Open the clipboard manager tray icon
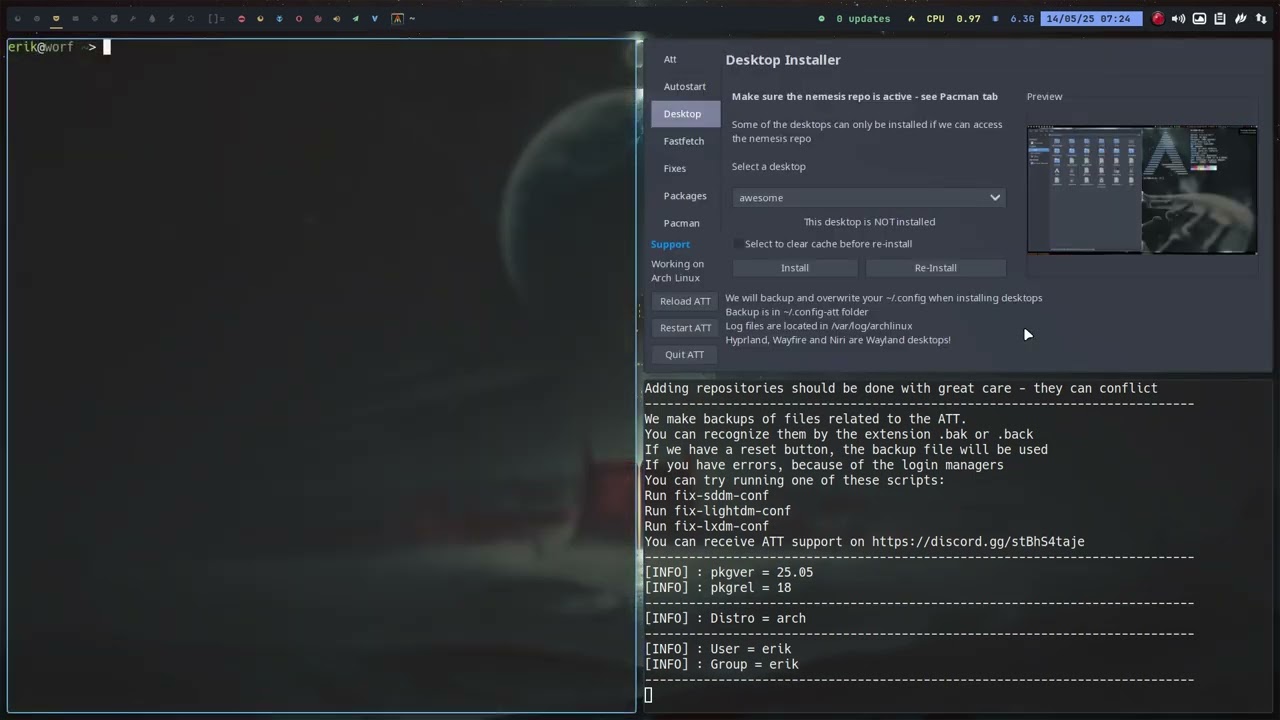The image size is (1280, 720). [x=1220, y=18]
